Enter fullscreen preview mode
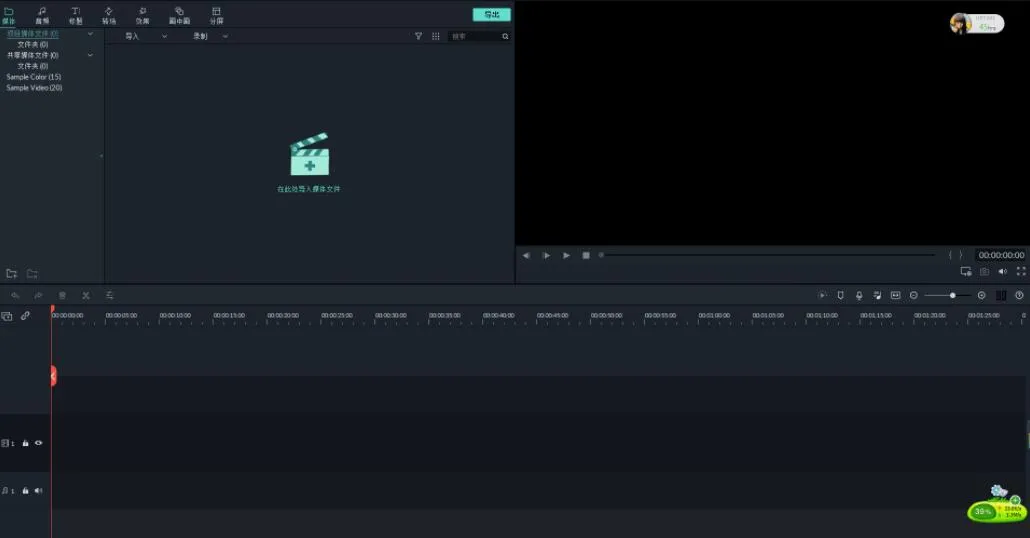This screenshot has width=1030, height=538. point(1021,271)
